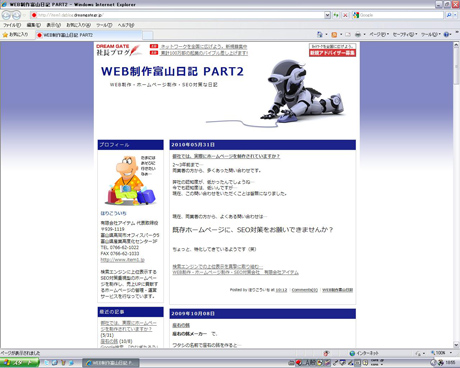Click the vertical scrollbar down arrow

tap(456, 345)
